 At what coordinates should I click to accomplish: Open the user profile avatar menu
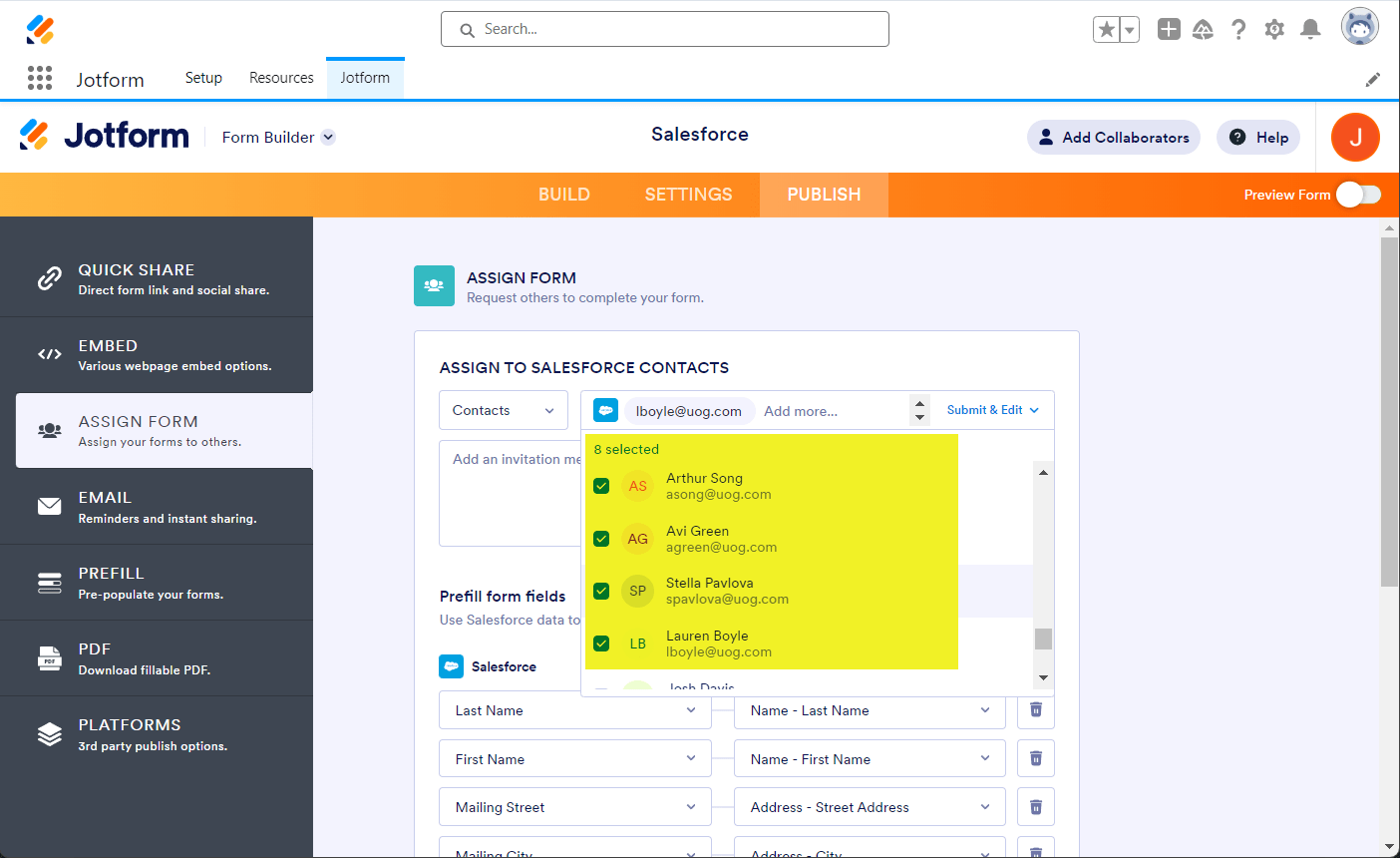[1360, 27]
